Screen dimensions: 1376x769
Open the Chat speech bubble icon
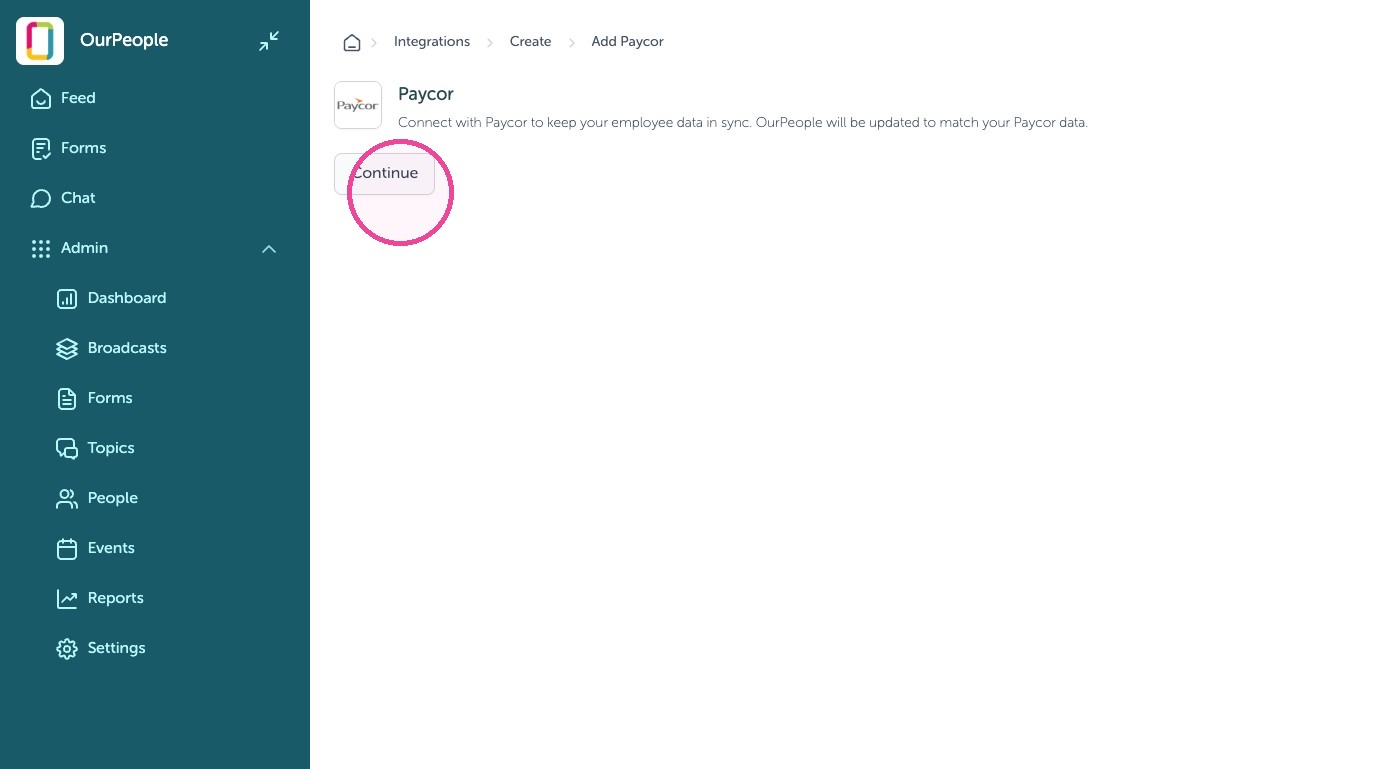point(41,198)
